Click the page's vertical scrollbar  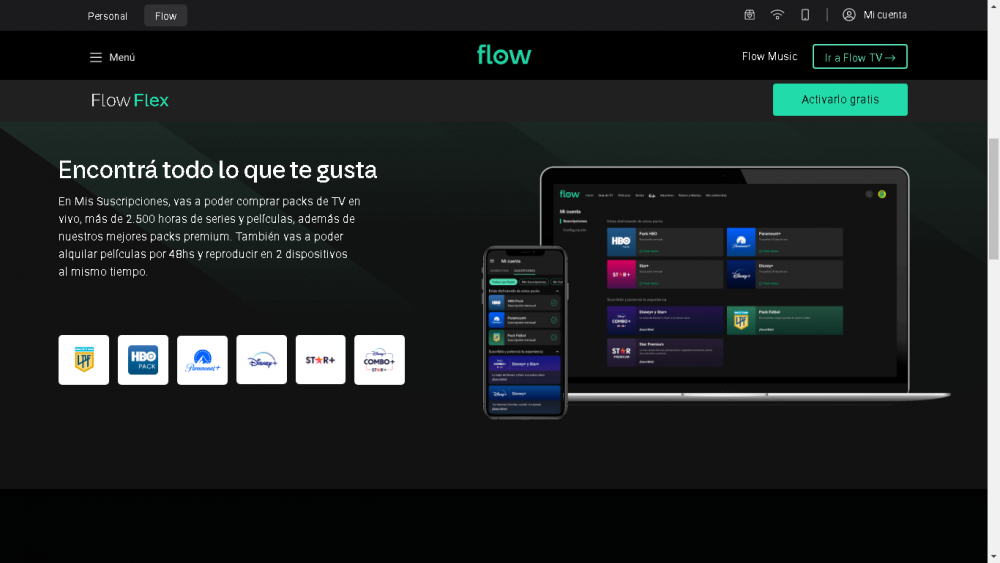(x=993, y=200)
